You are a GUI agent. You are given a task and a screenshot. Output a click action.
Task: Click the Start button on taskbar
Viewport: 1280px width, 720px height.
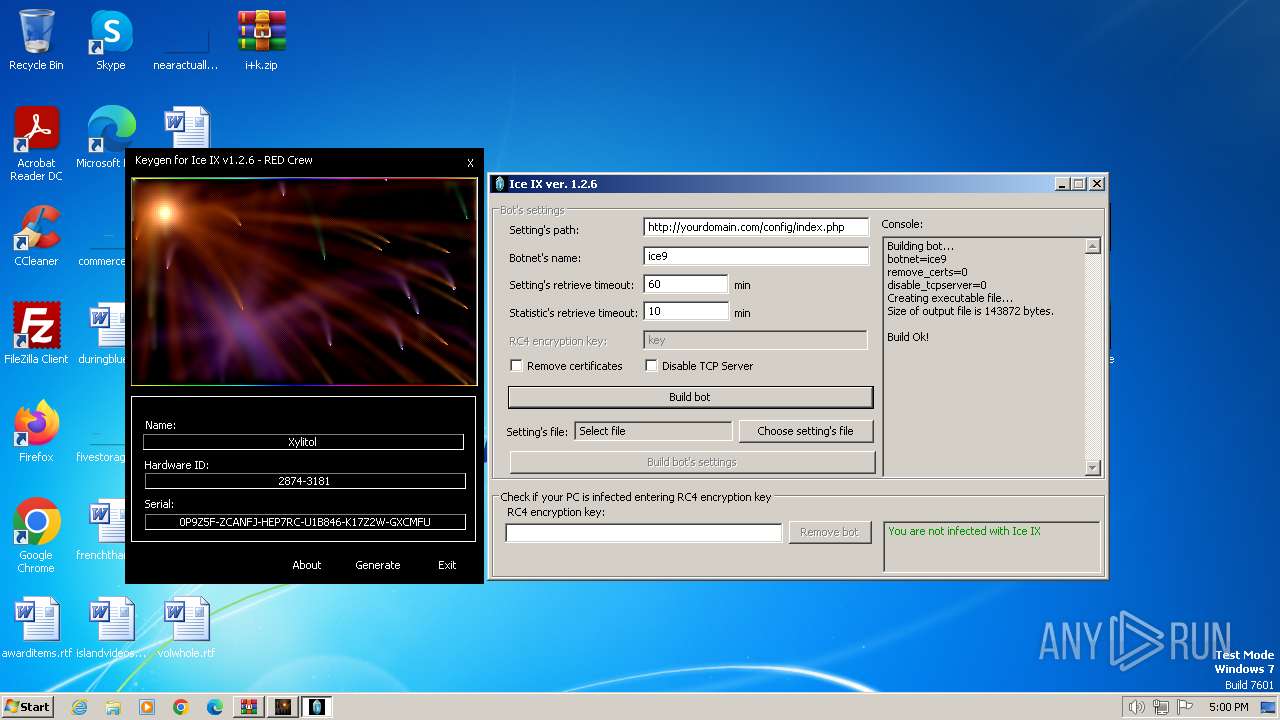pyautogui.click(x=27, y=707)
